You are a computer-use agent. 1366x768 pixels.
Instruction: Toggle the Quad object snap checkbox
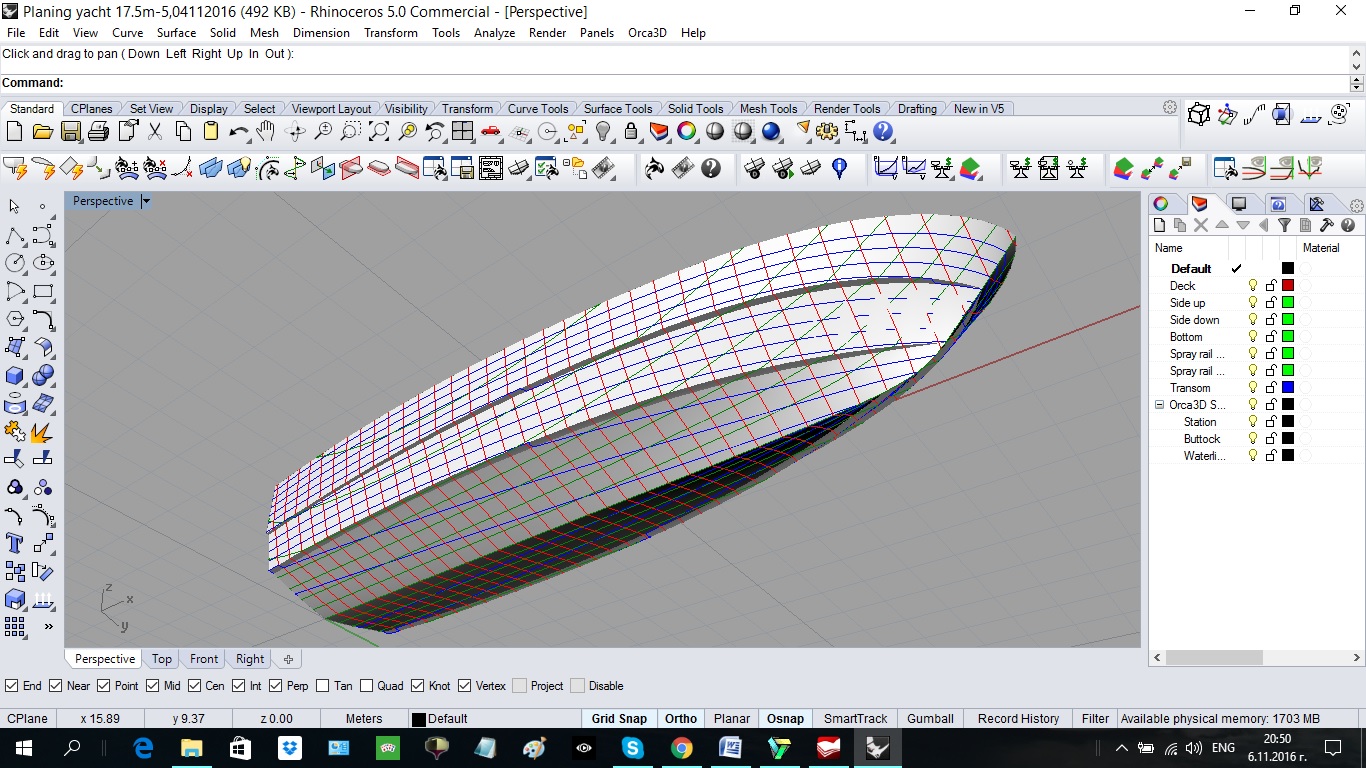[x=367, y=686]
